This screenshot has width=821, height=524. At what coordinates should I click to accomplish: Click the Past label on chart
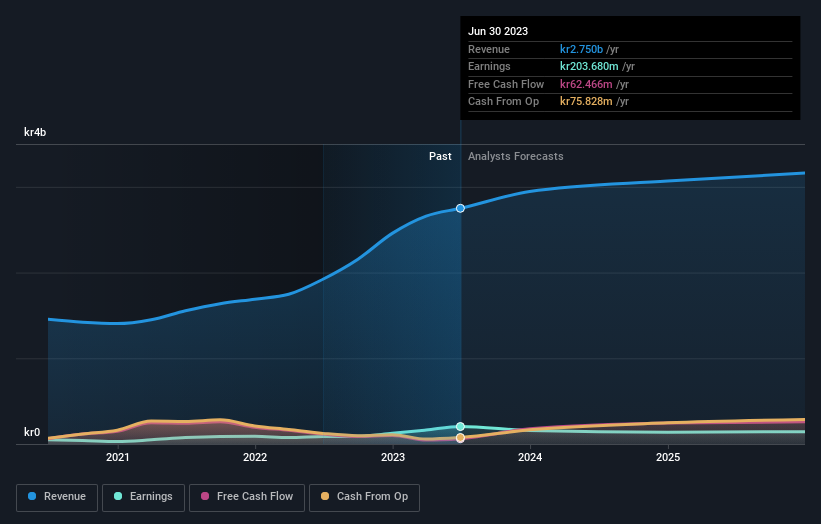pos(440,156)
